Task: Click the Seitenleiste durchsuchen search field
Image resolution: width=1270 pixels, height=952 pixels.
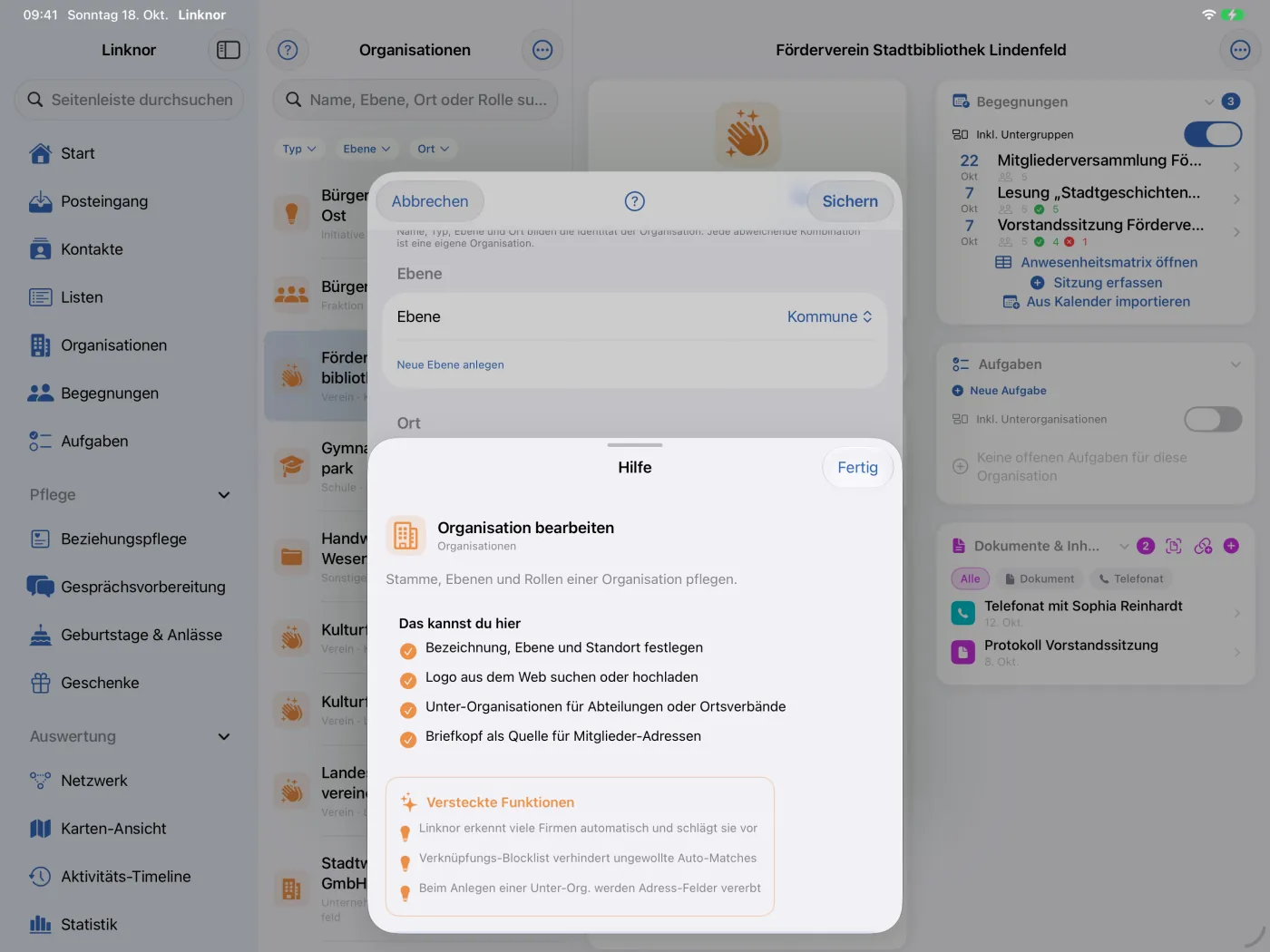Action: pos(129,100)
